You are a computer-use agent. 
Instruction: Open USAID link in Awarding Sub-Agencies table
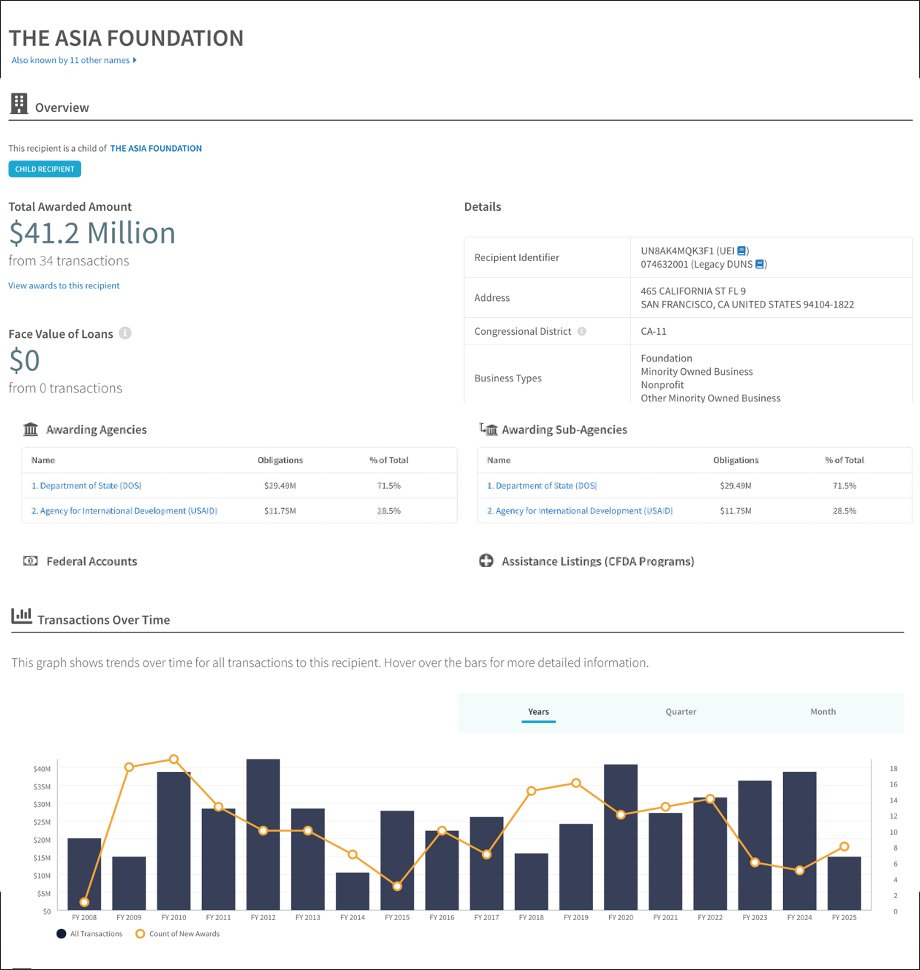point(580,511)
